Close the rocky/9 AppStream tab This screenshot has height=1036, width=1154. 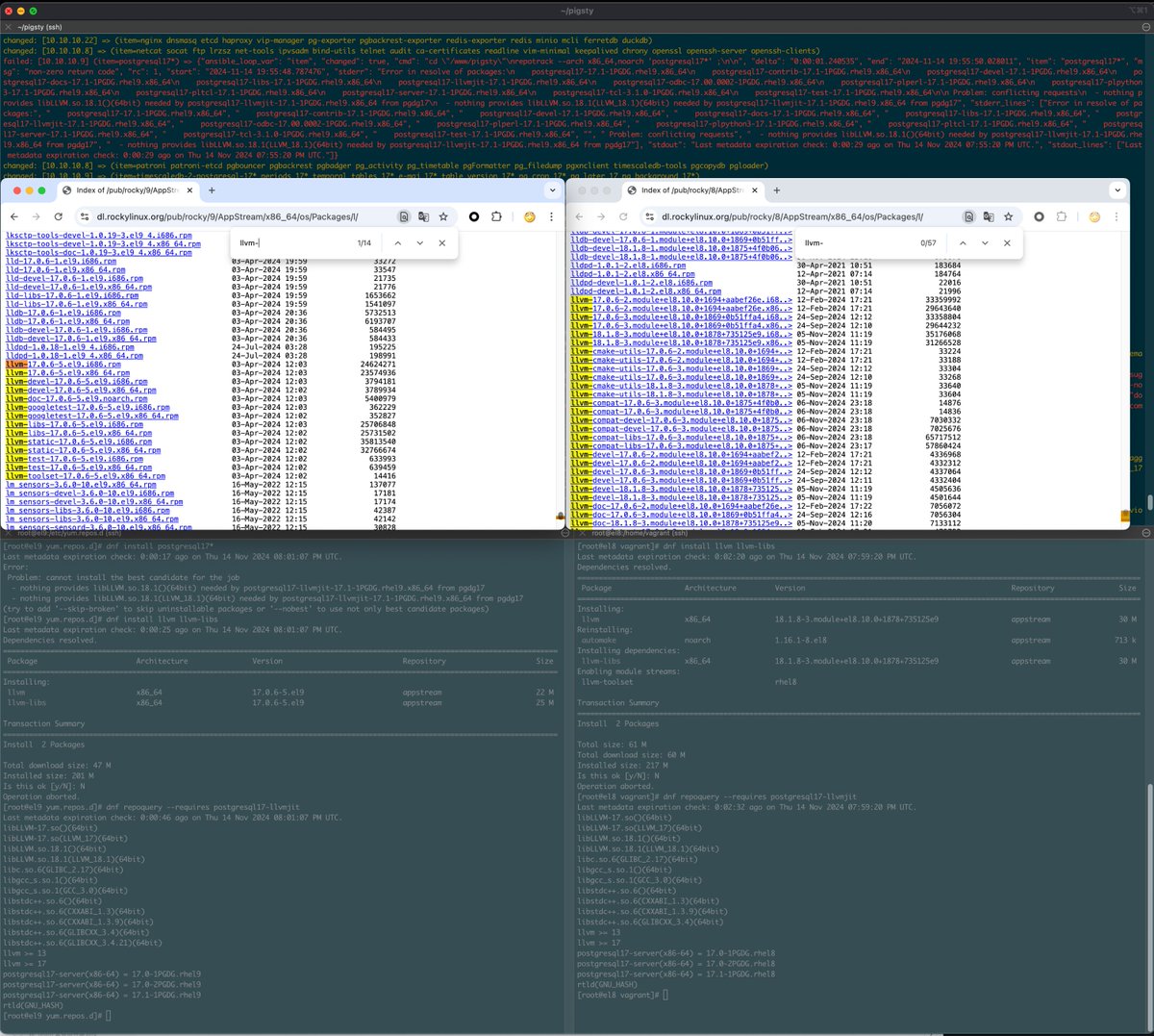click(189, 190)
